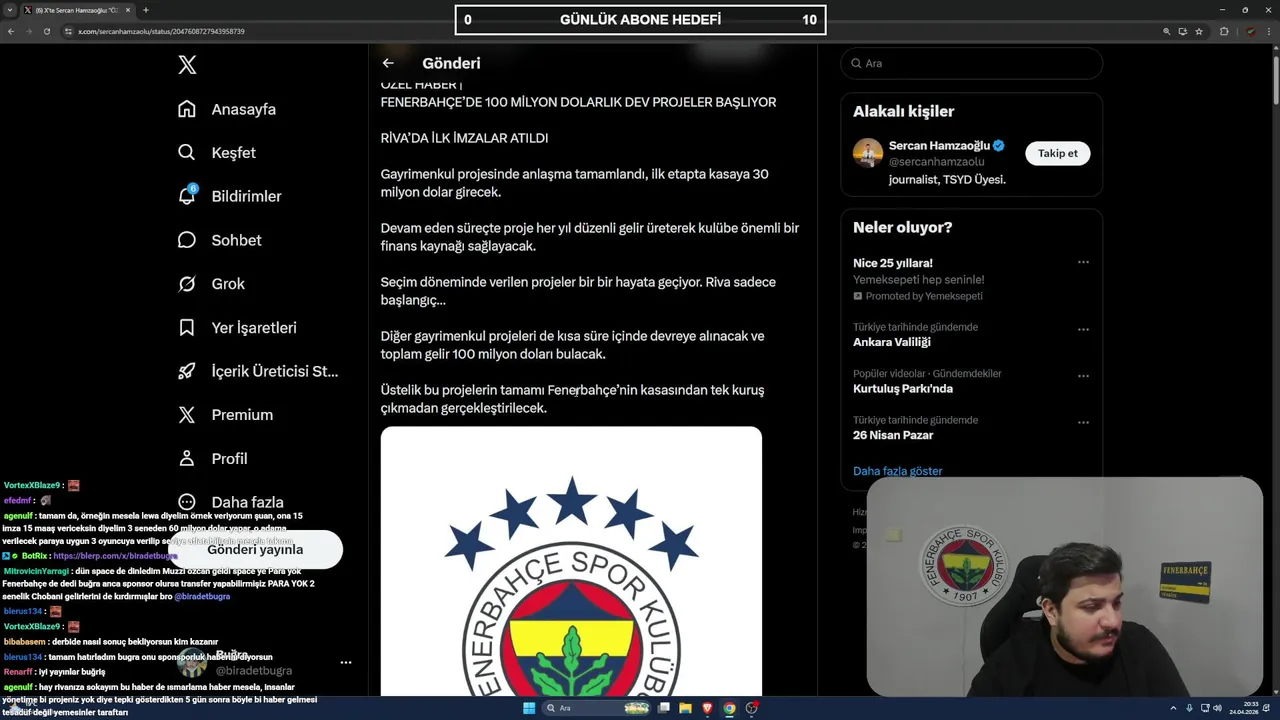Open the Windows Start menu
Screen dimensions: 1280x720
point(529,708)
